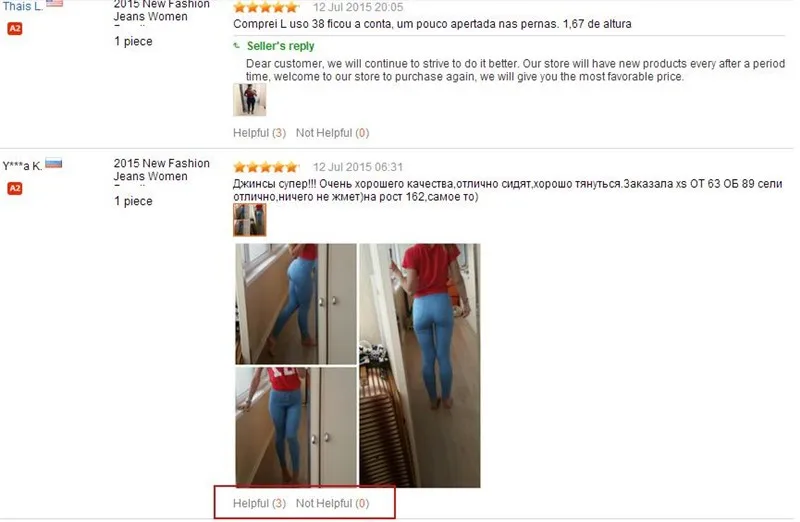Mark the Thais L. review as Helpful

point(259,133)
